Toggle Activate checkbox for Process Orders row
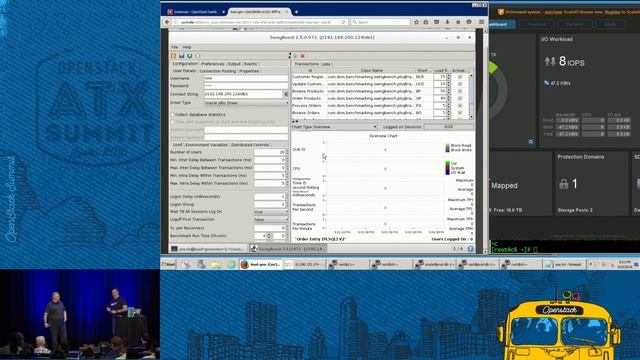The image size is (640, 360). pos(460,106)
